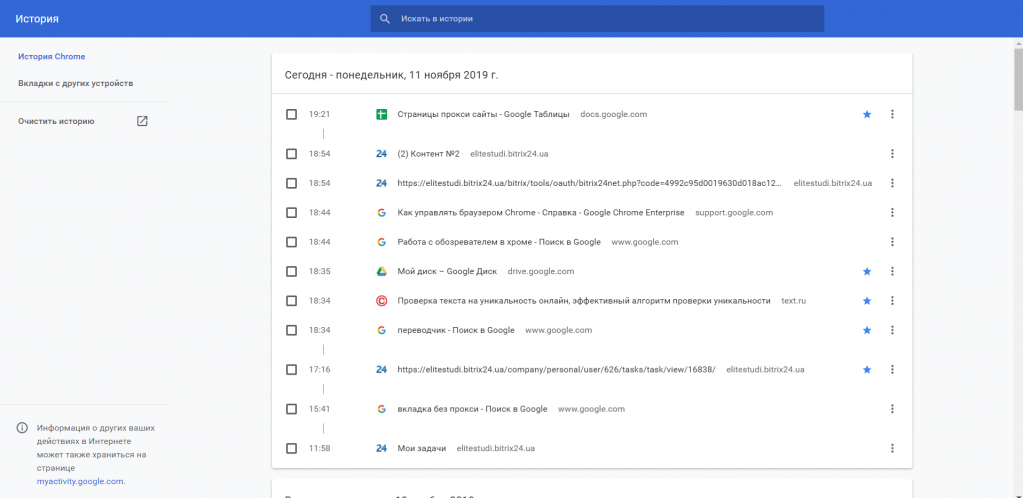
Task: Click the Искать в истории search field
Action: point(597,19)
